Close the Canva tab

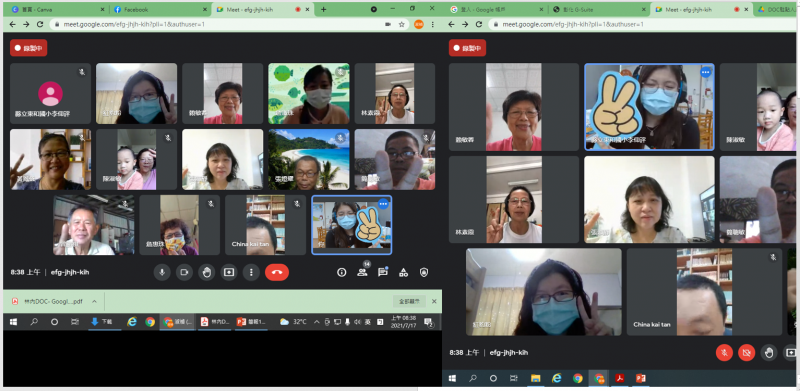tap(103, 9)
